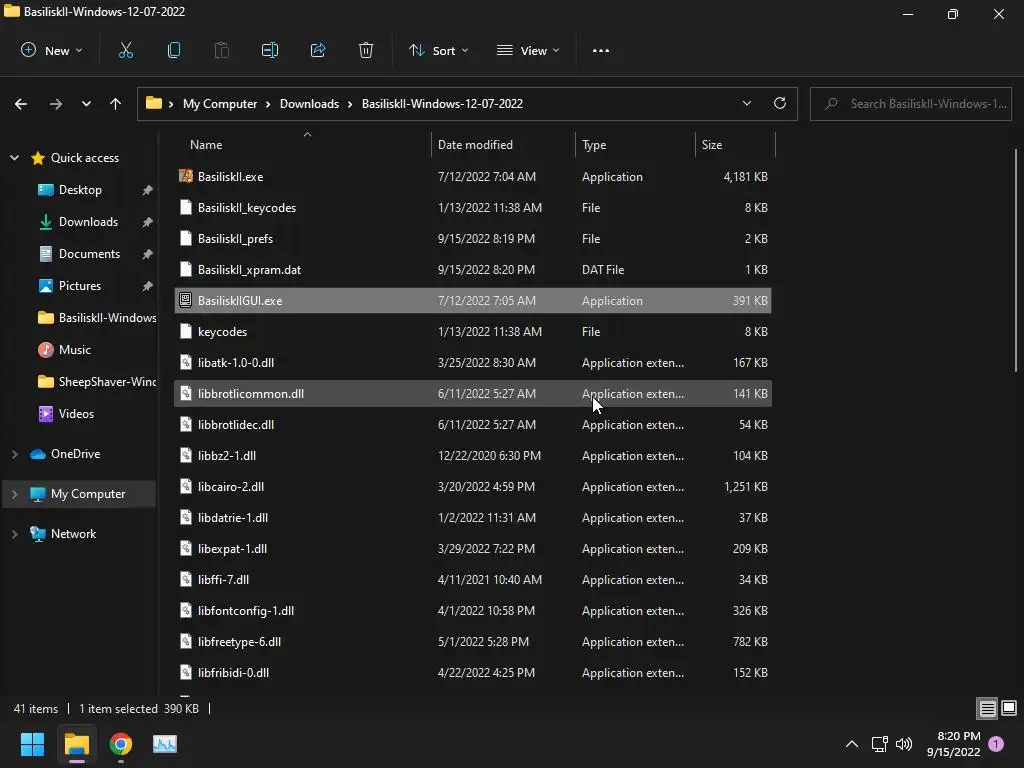Open Google Chrome from taskbar
Screen dimensions: 1024x768
point(121,744)
